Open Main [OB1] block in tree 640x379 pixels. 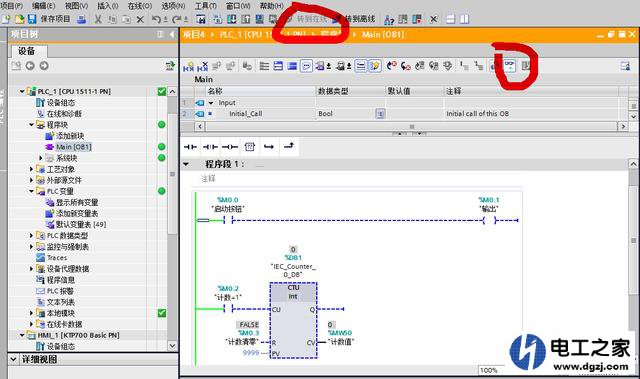(73, 147)
